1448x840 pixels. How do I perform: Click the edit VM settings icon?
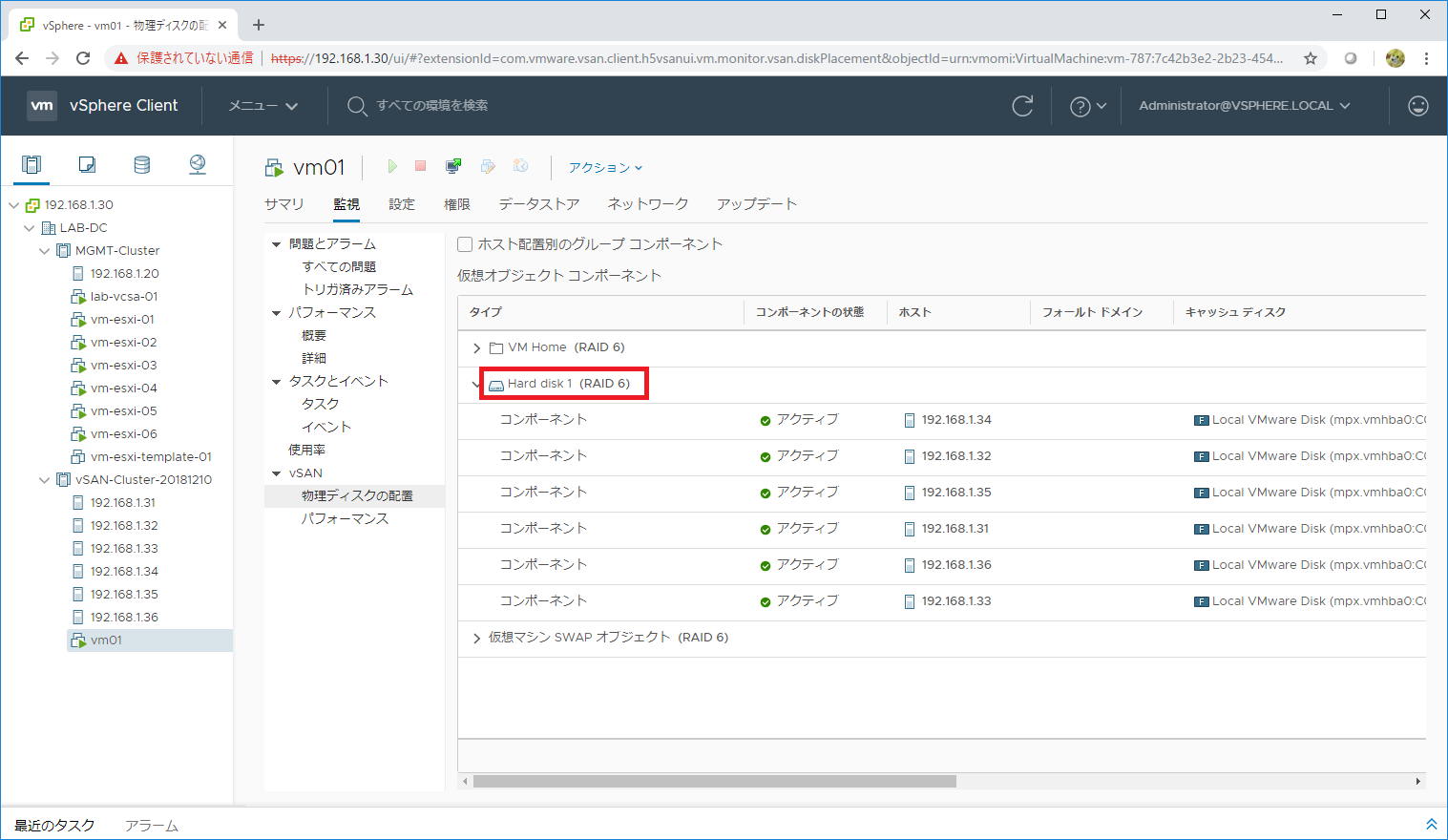pos(488,166)
